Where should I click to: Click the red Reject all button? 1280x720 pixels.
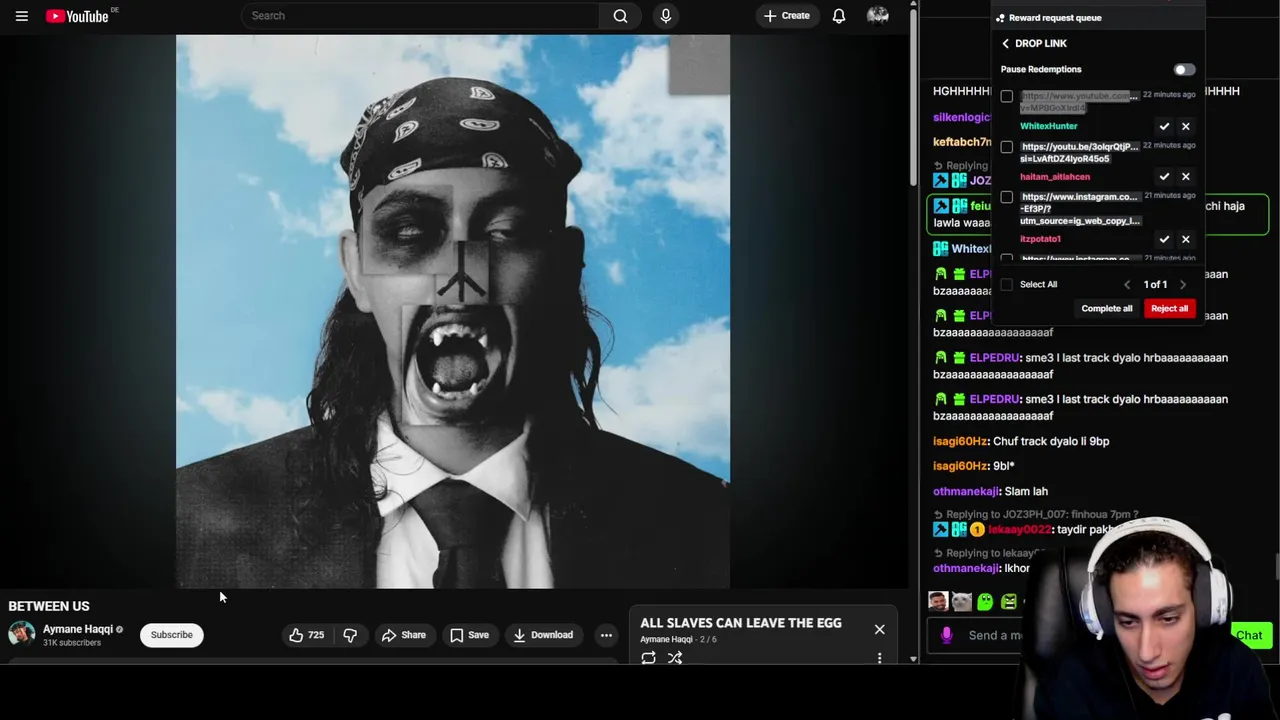[x=1169, y=309]
